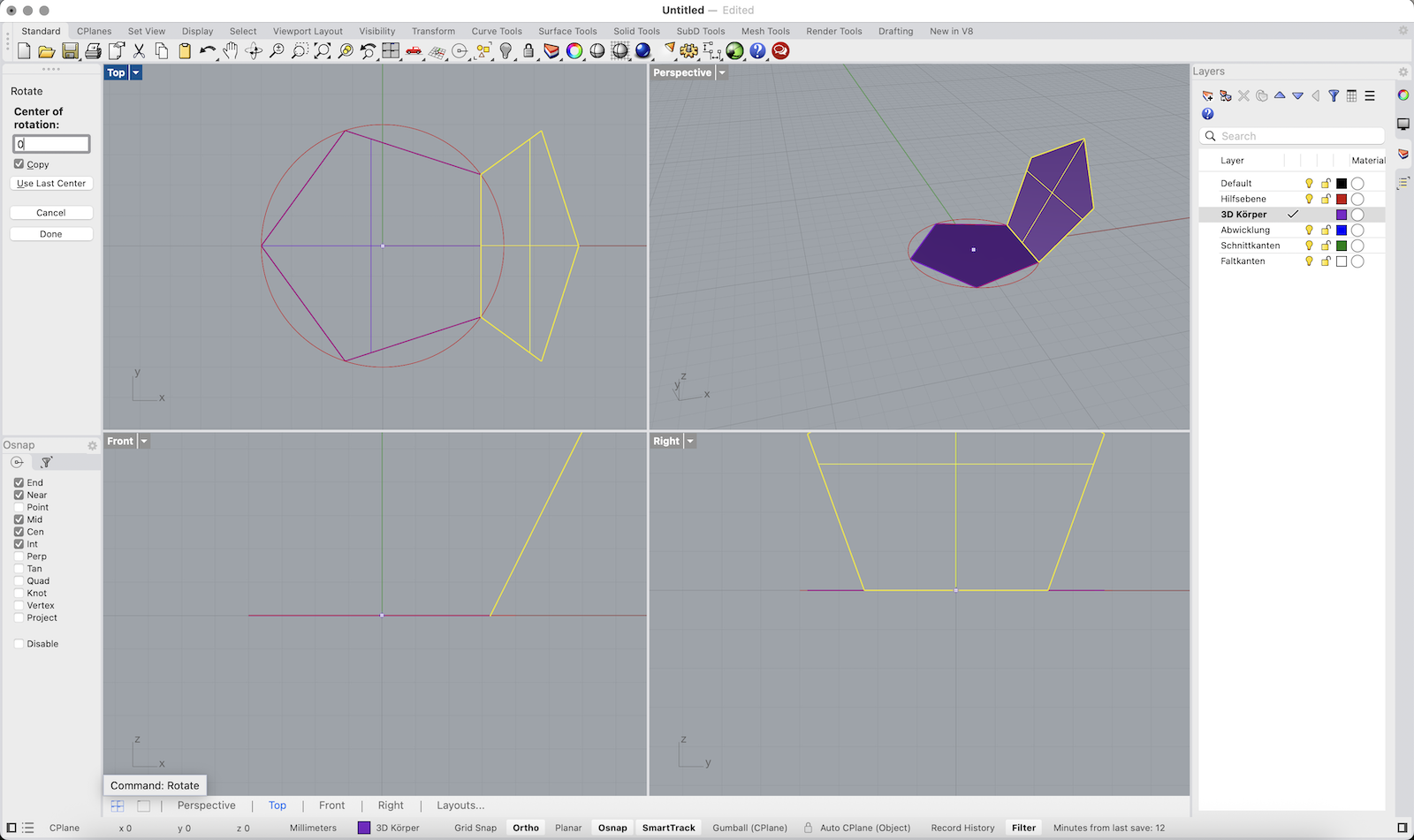Image resolution: width=1414 pixels, height=840 pixels.
Task: Open the Perspective viewport dropdown arrow
Action: (x=722, y=72)
